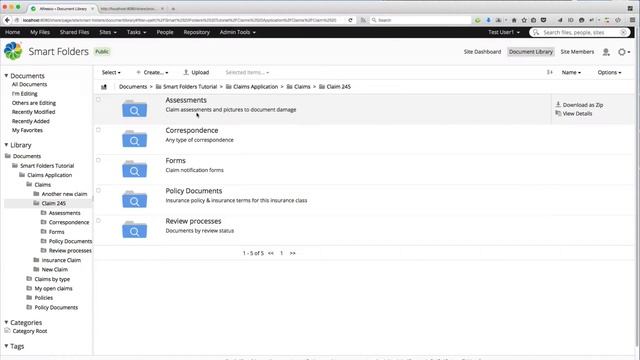Select Insurance Claim in library tree

tap(61, 260)
